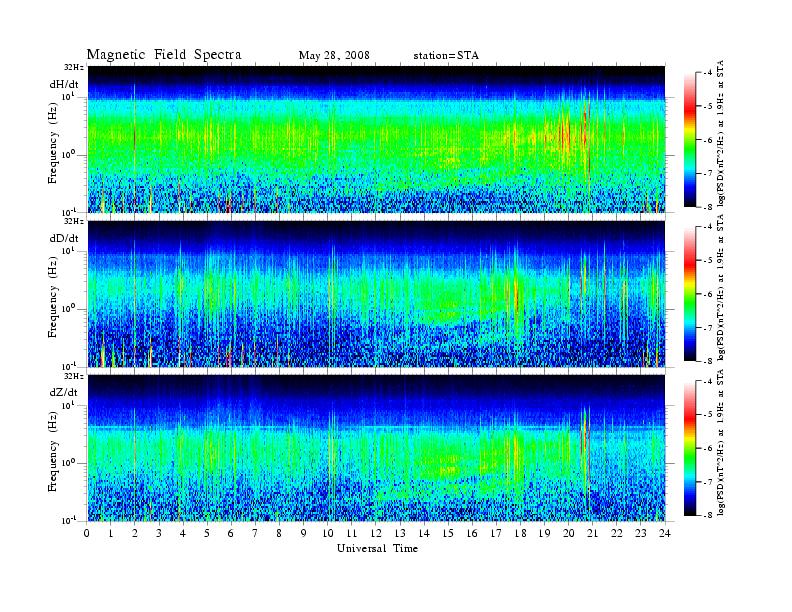
Task: Click the color bar beside the dD/dt panel
Action: click(x=690, y=294)
